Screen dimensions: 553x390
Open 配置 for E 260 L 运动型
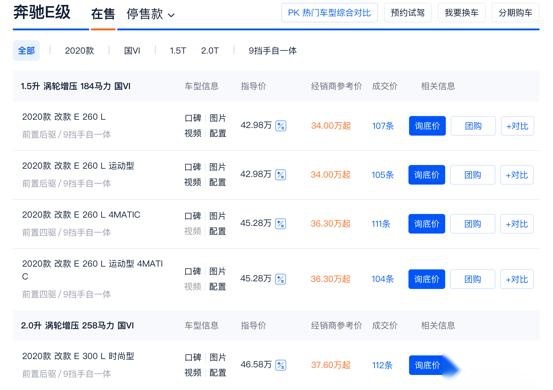pyautogui.click(x=217, y=182)
